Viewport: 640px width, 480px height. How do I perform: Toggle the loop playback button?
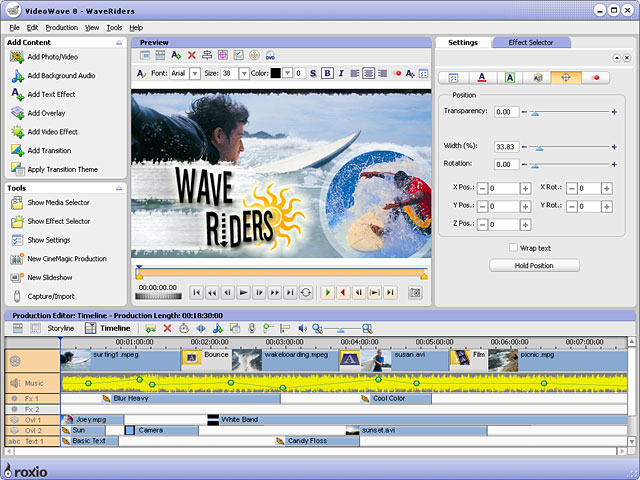coord(306,292)
